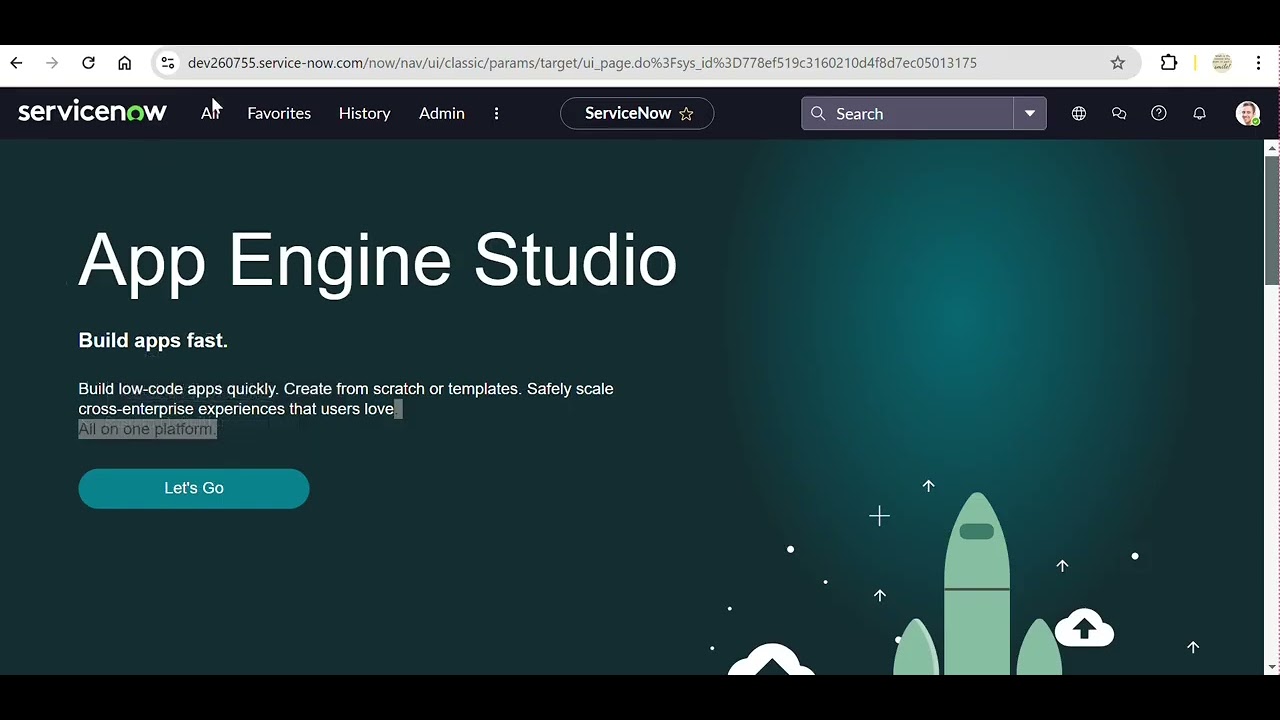
Task: Click the browser profile avatar icon
Action: 1222,63
